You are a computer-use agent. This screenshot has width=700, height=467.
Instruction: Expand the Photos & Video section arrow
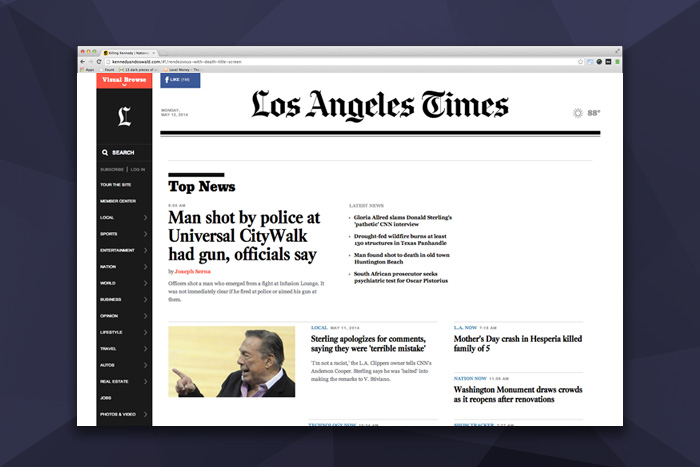coord(146,414)
